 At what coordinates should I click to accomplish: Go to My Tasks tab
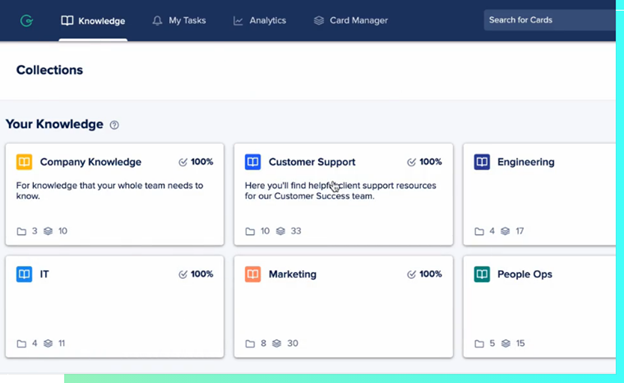coord(179,20)
